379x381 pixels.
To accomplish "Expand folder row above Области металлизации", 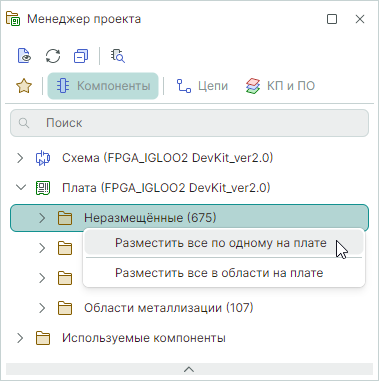I will pyautogui.click(x=42, y=278).
